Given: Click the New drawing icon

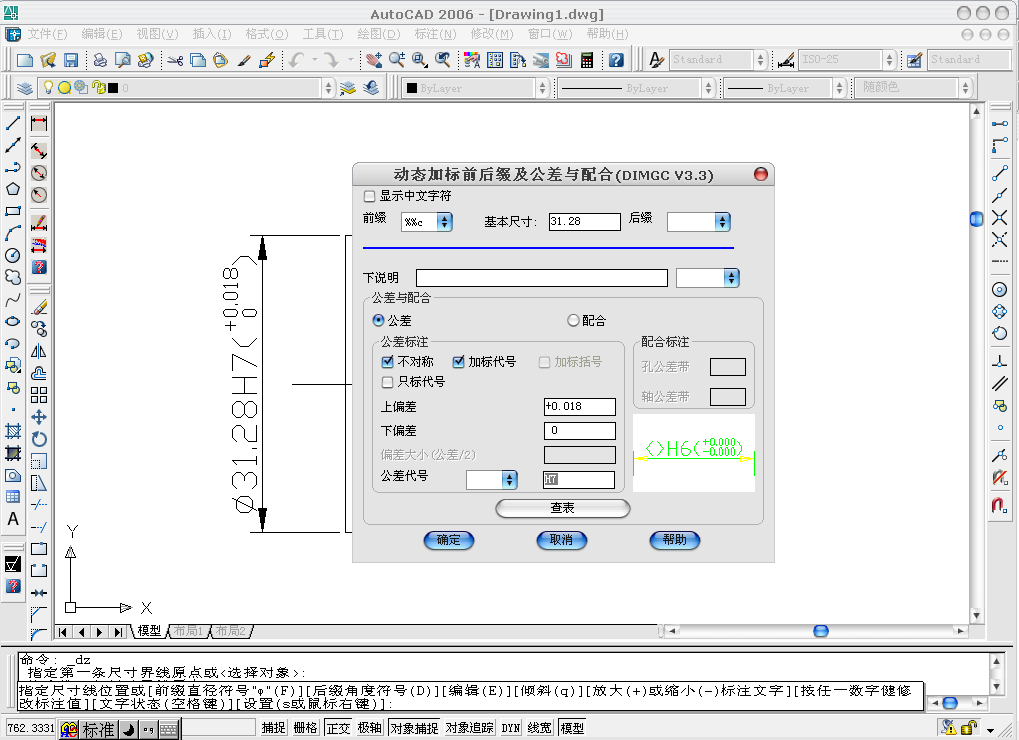Looking at the screenshot, I should point(25,60).
